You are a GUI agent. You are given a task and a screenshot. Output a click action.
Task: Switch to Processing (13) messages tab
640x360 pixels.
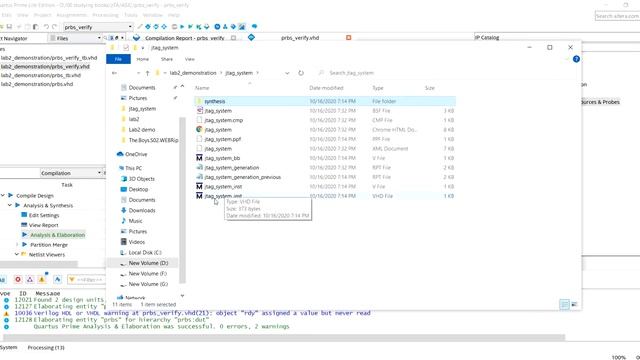[46, 348]
